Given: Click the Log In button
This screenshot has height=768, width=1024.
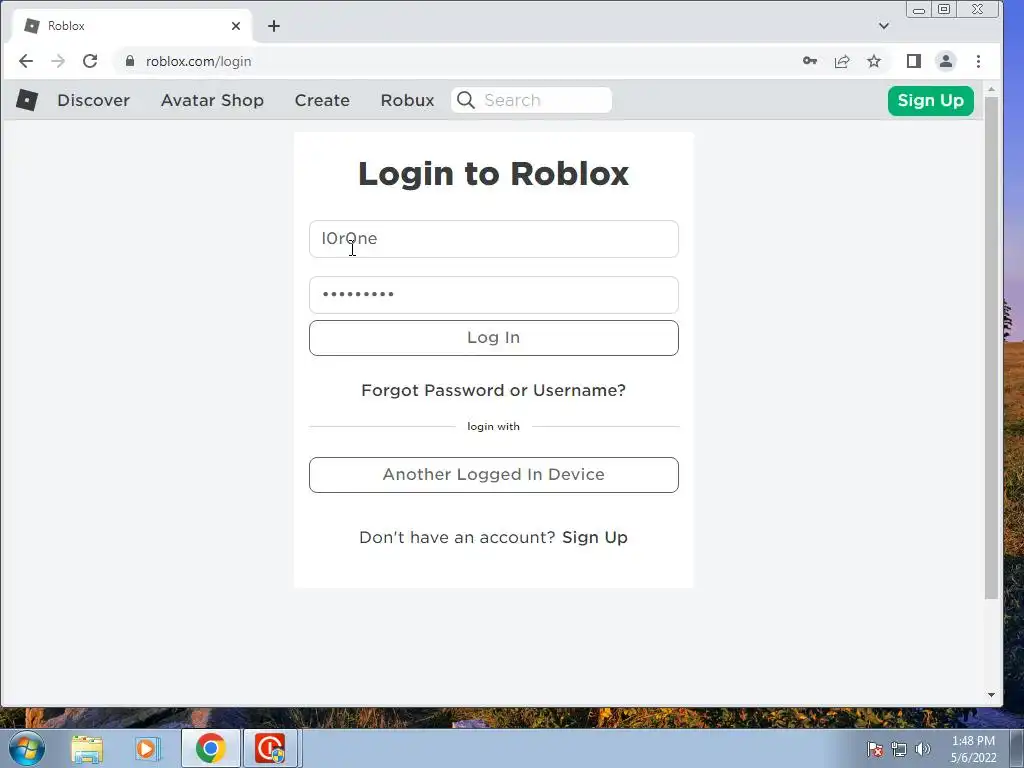Looking at the screenshot, I should click(x=494, y=338).
